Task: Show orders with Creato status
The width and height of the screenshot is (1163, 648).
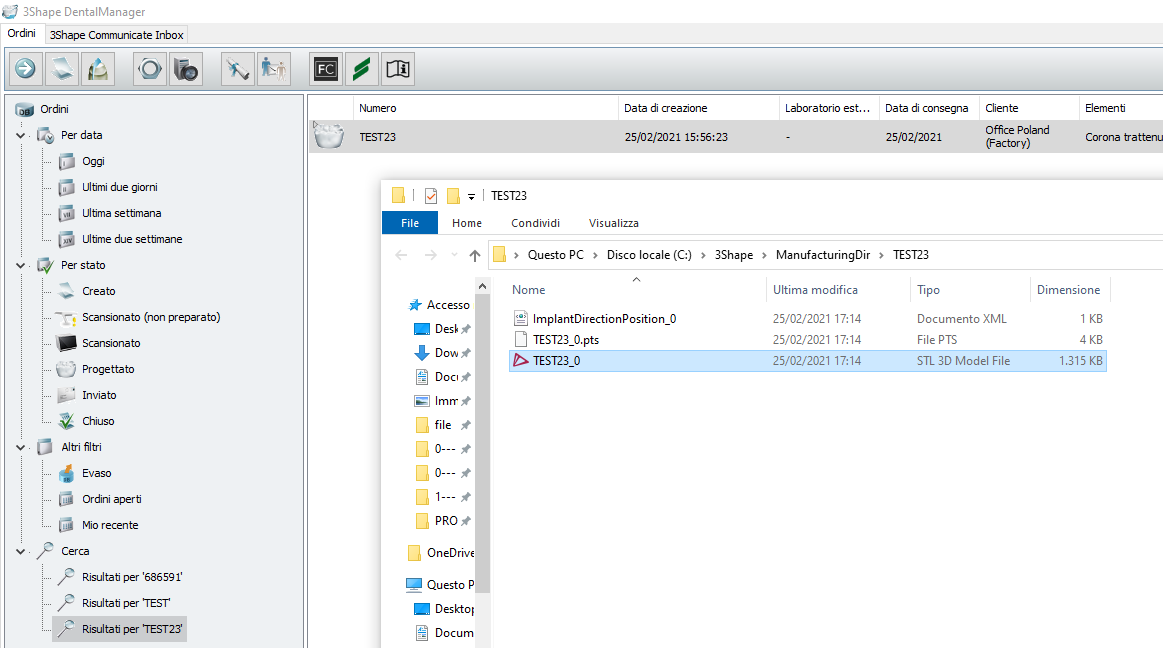Action: (99, 291)
